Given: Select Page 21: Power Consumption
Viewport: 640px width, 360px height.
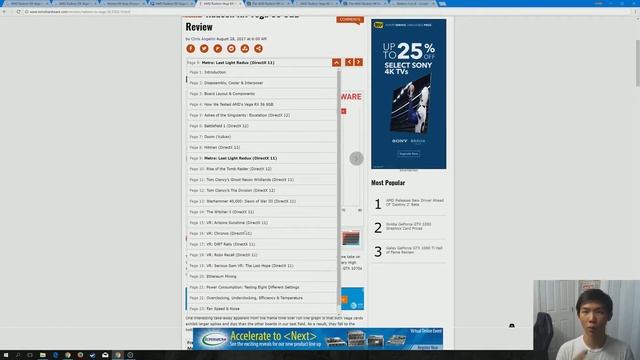Looking at the screenshot, I should click(x=262, y=287).
